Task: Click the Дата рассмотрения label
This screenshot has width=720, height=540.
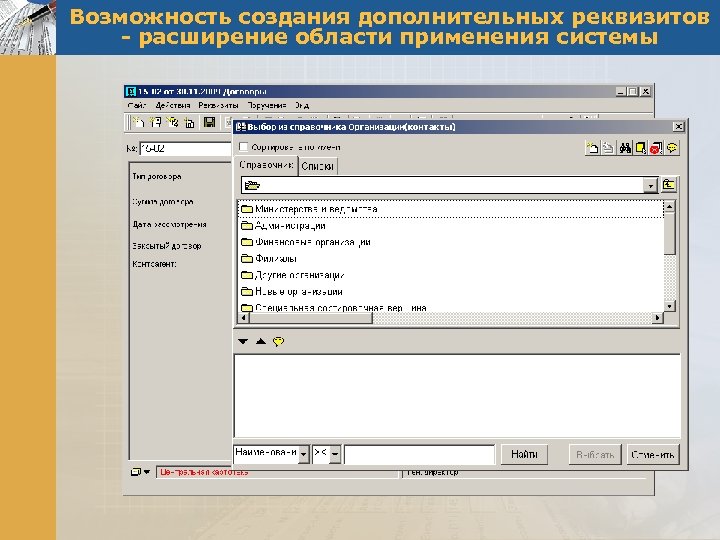Action: tap(169, 225)
